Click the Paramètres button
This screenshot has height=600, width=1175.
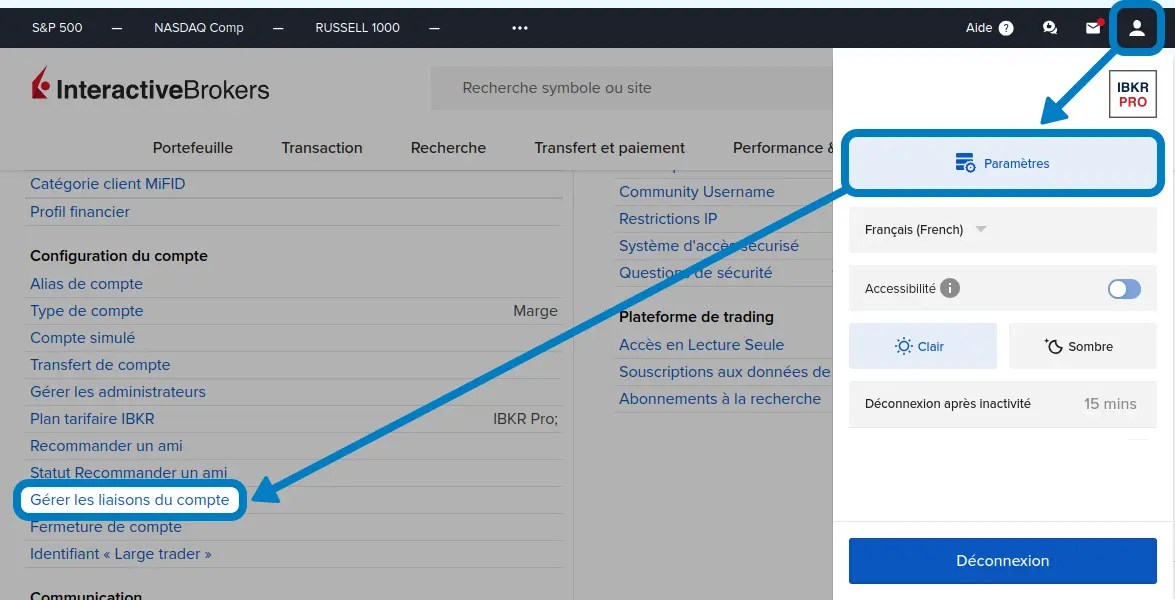tap(1003, 163)
